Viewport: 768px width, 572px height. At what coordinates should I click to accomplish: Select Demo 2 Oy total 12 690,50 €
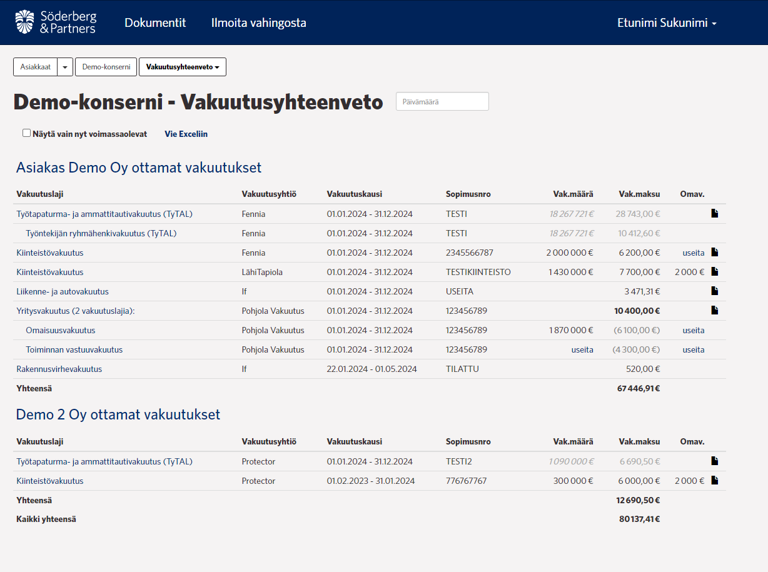click(x=638, y=500)
